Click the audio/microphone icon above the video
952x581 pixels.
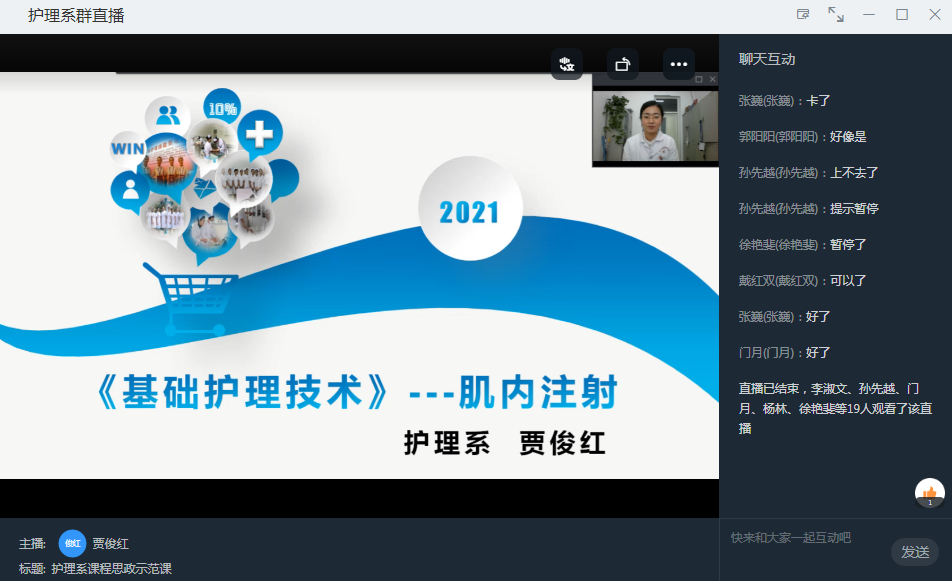[x=566, y=64]
